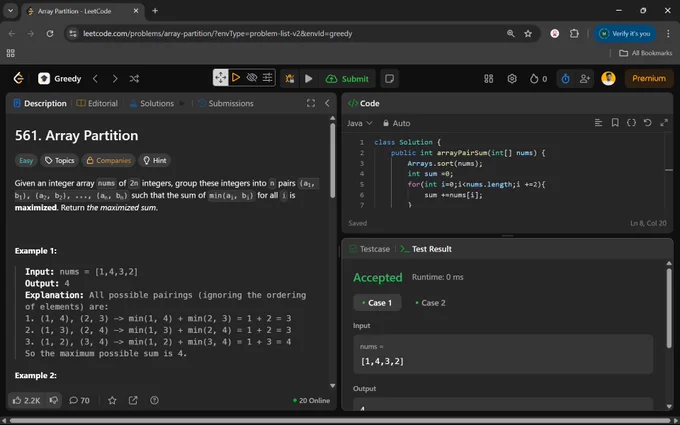This screenshot has width=680, height=425.
Task: Click the Easy difficulty tag
Action: [26, 160]
